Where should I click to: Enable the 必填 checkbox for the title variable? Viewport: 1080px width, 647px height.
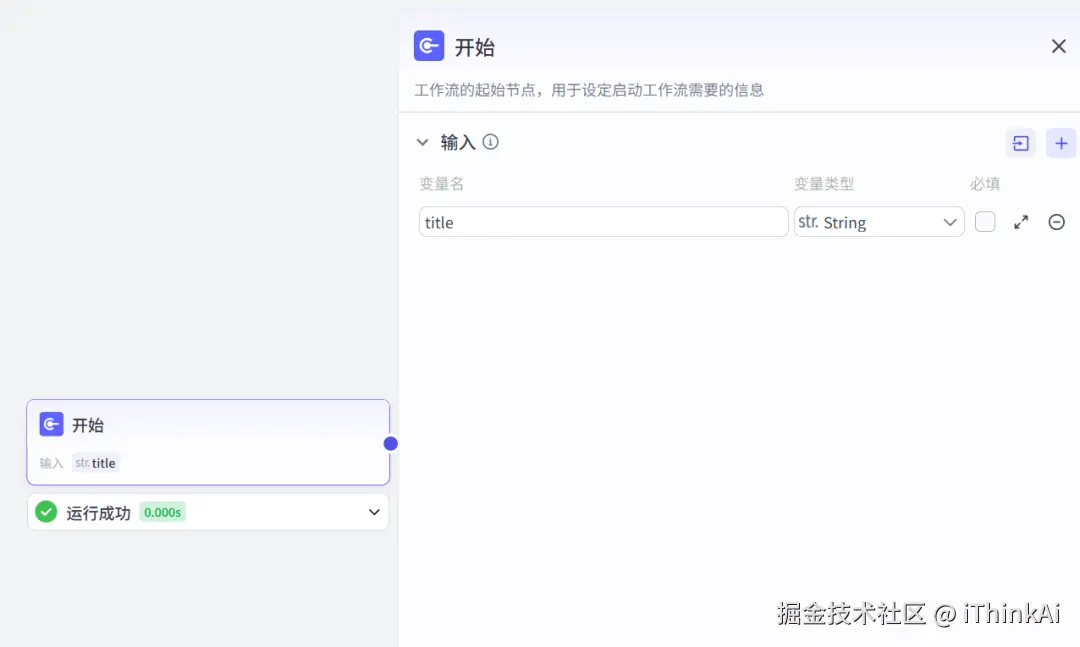coord(984,221)
